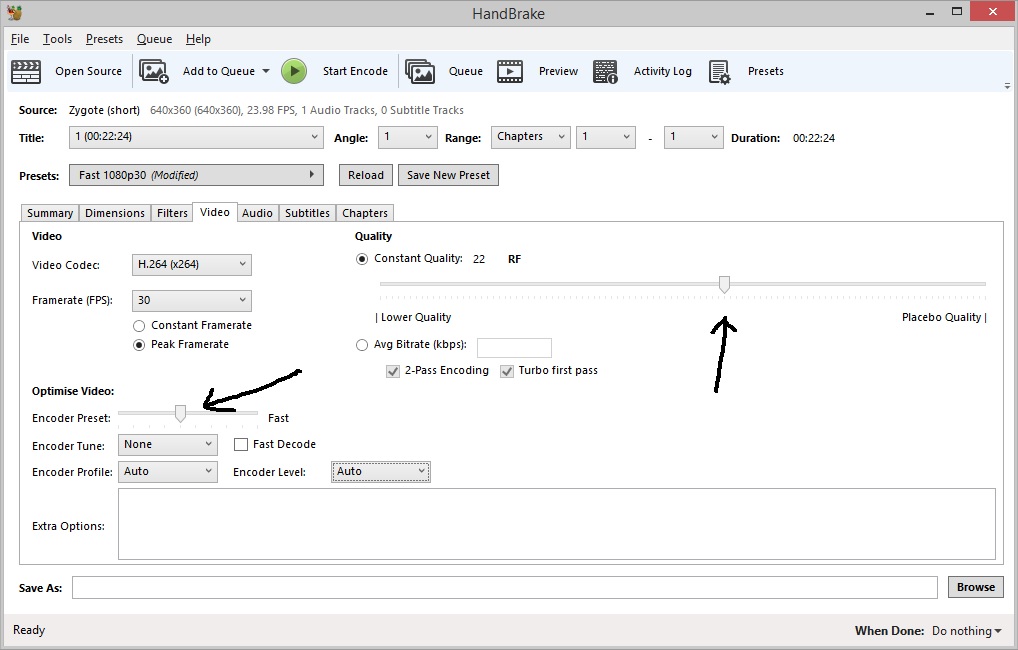The height and width of the screenshot is (650, 1018).
Task: Toggle the Turbo first pass checkbox
Action: [506, 371]
